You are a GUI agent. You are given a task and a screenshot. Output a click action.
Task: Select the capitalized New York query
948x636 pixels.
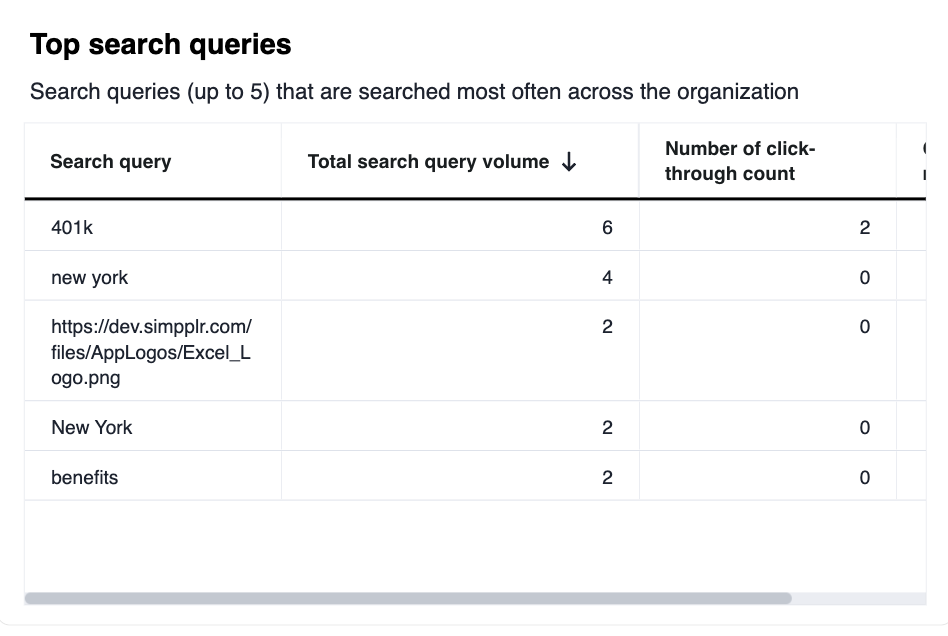tap(92, 427)
